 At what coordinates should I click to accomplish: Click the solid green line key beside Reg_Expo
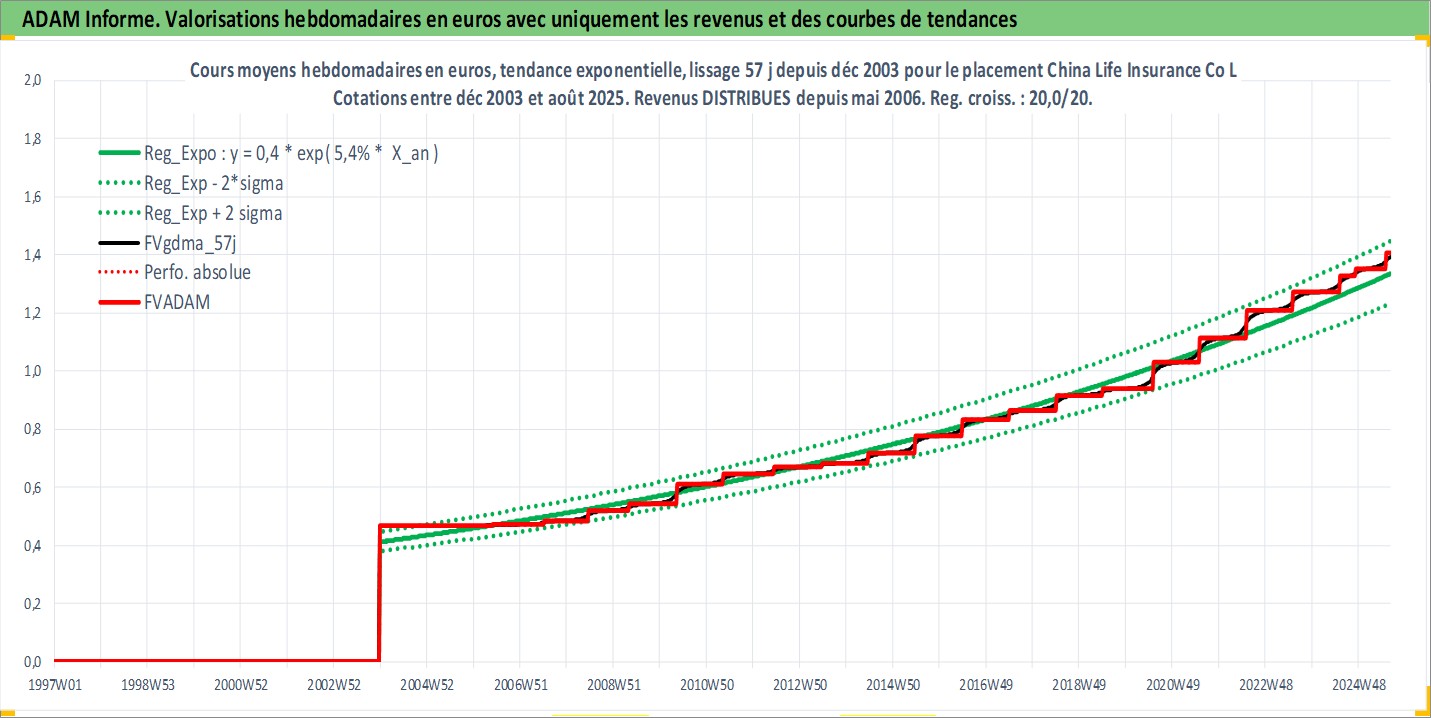tap(119, 154)
